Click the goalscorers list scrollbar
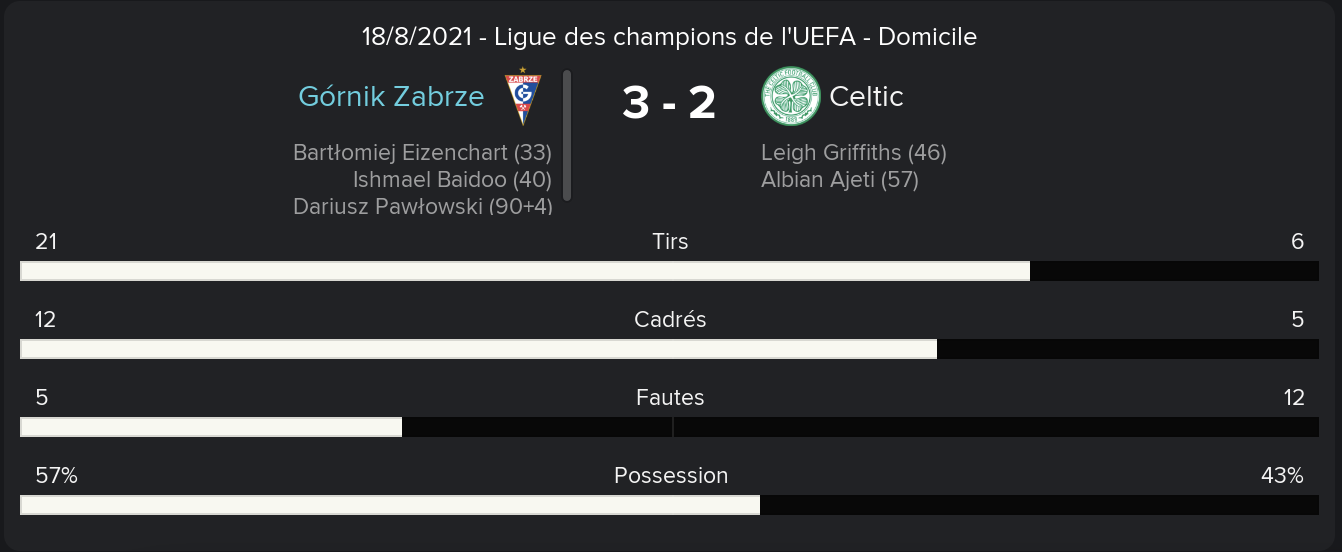This screenshot has height=552, width=1342. click(x=567, y=135)
